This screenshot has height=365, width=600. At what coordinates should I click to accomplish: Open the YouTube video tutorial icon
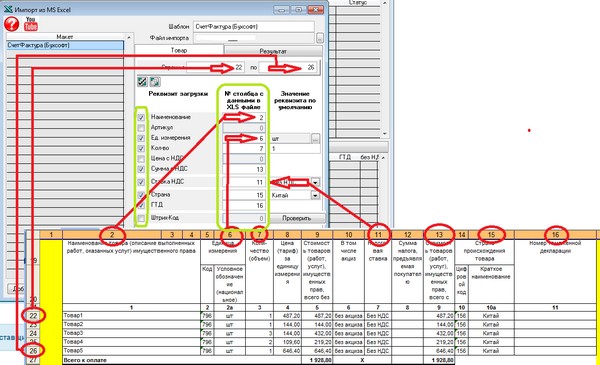click(31, 24)
